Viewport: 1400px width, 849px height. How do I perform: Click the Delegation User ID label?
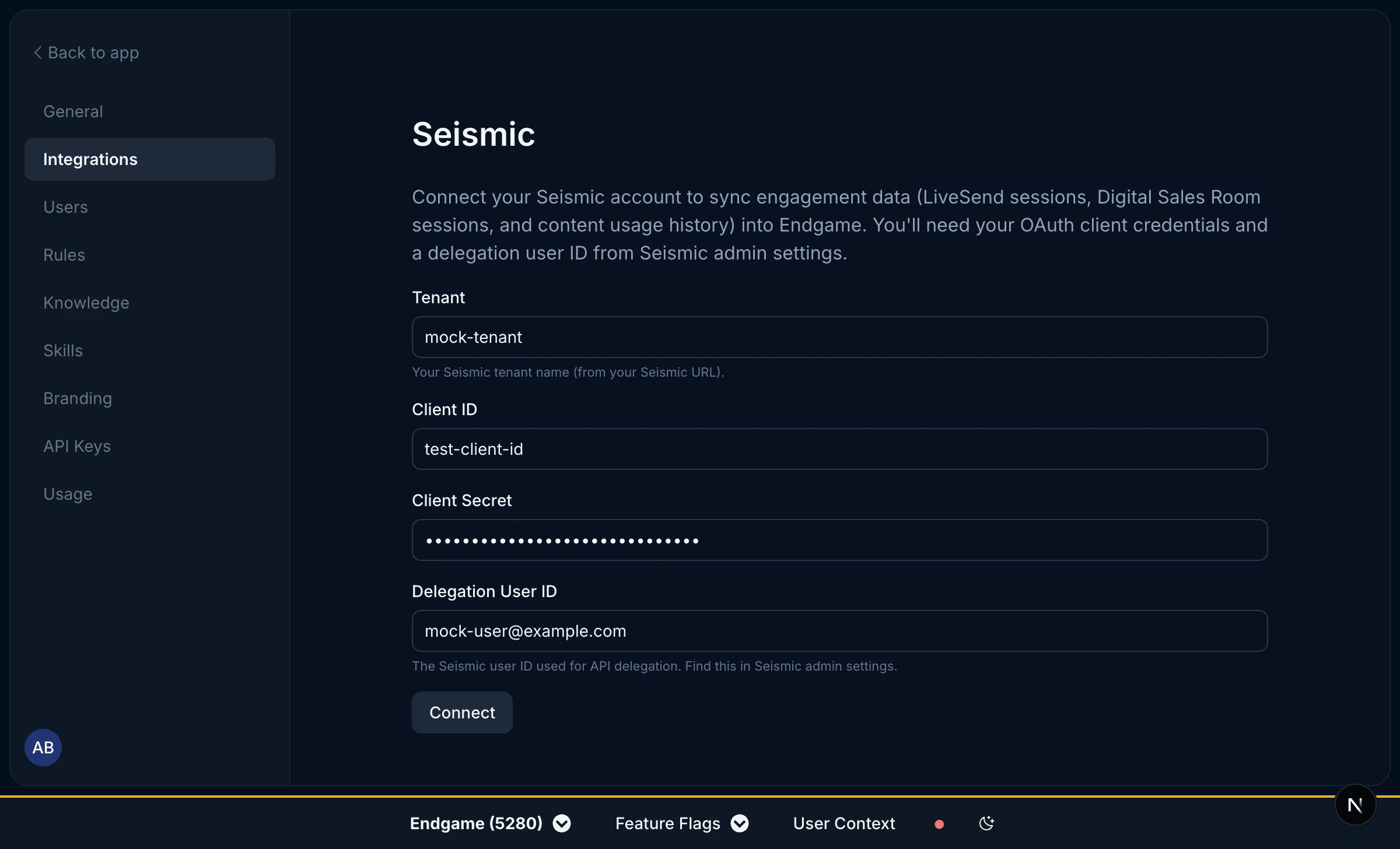pyautogui.click(x=484, y=591)
